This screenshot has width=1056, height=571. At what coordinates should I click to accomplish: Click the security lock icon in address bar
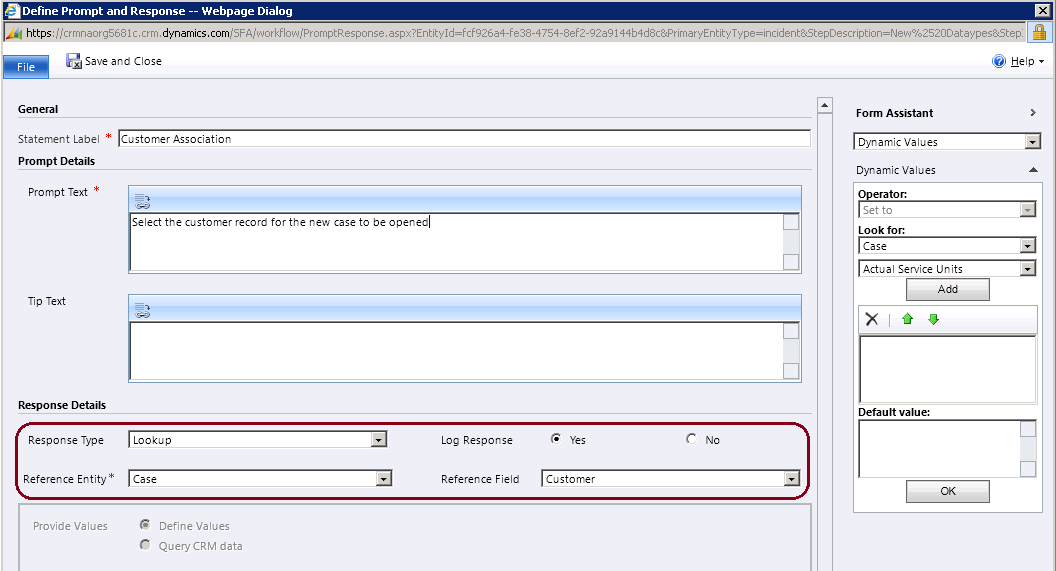1039,32
